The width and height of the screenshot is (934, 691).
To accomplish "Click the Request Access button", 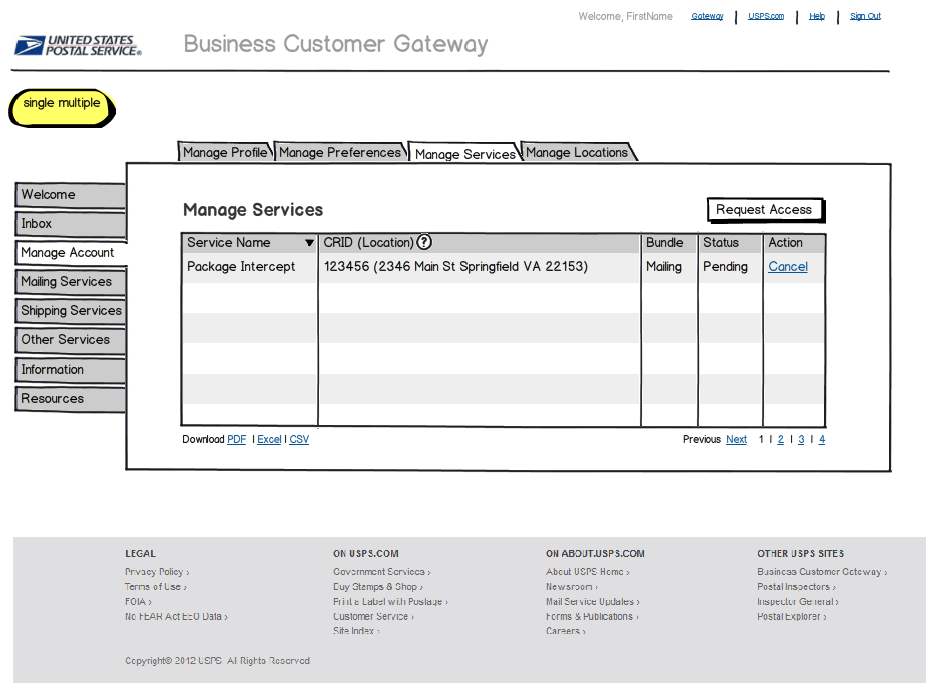I will [x=764, y=210].
